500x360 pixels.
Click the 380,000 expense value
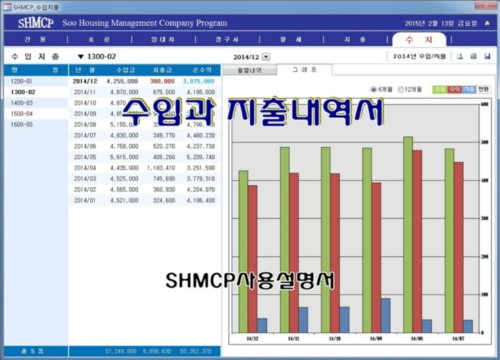[x=162, y=81]
